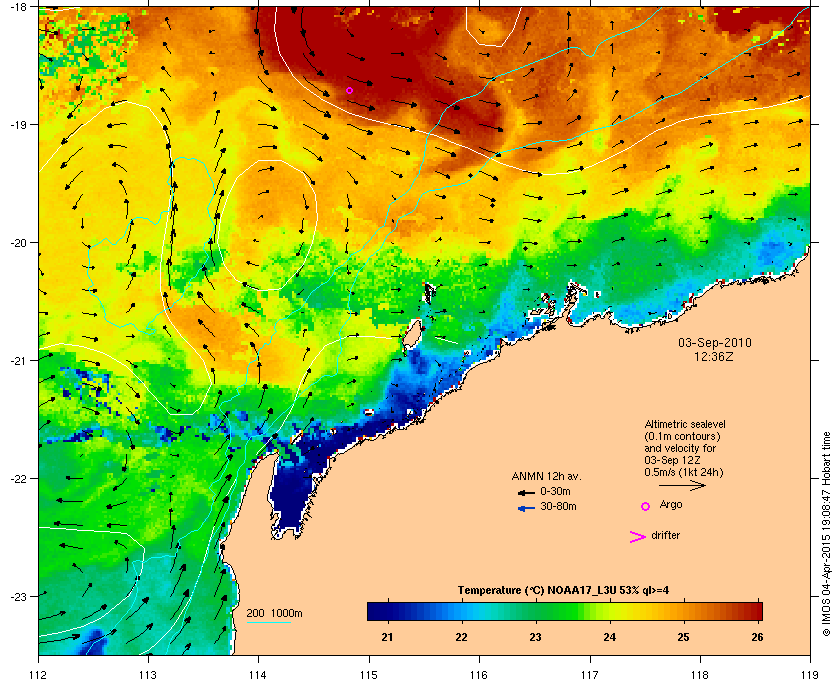Click the '(0.1m contours)' text line
This screenshot has width=840, height=680.
coord(682,436)
